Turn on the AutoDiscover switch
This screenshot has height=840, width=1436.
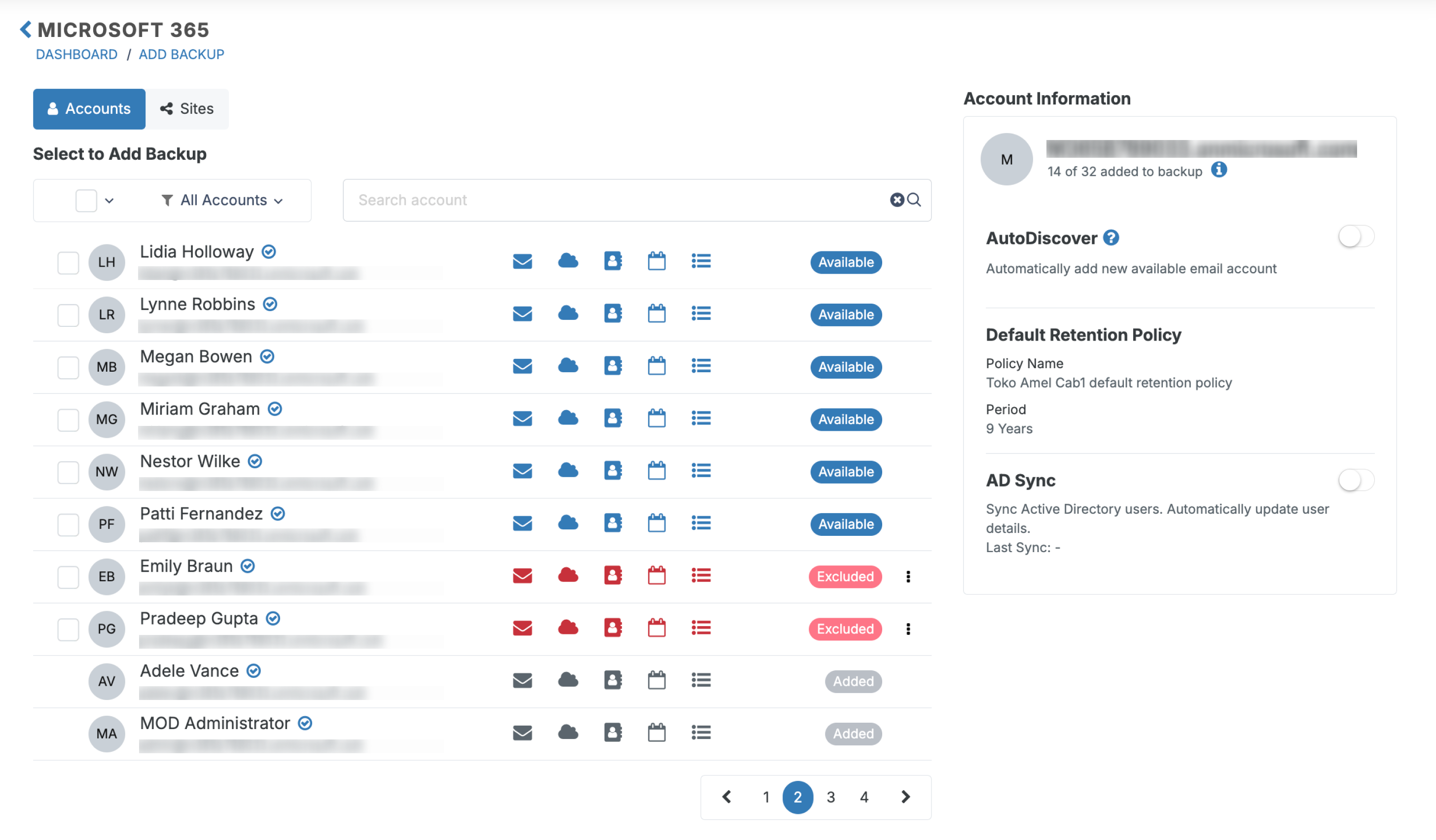[1356, 236]
